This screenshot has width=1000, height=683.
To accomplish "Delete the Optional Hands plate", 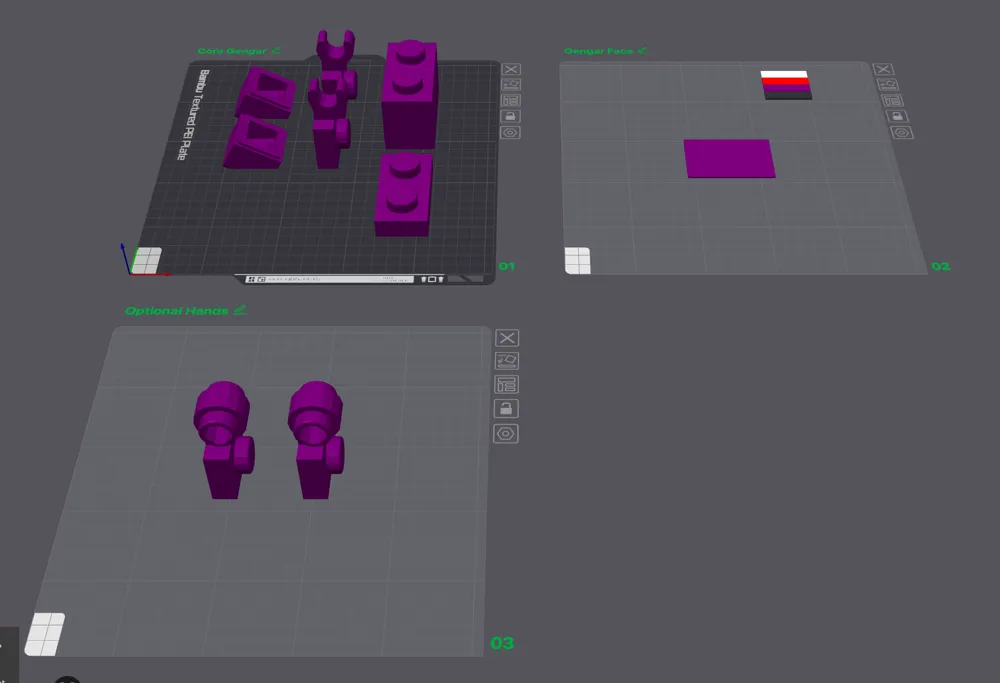I will pos(506,338).
